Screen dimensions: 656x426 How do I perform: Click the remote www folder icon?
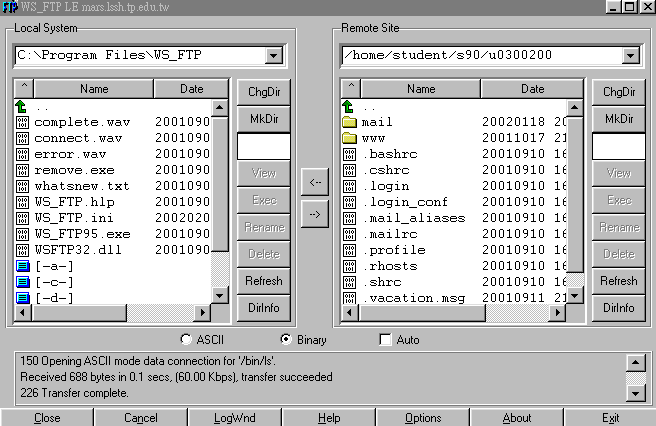point(349,138)
